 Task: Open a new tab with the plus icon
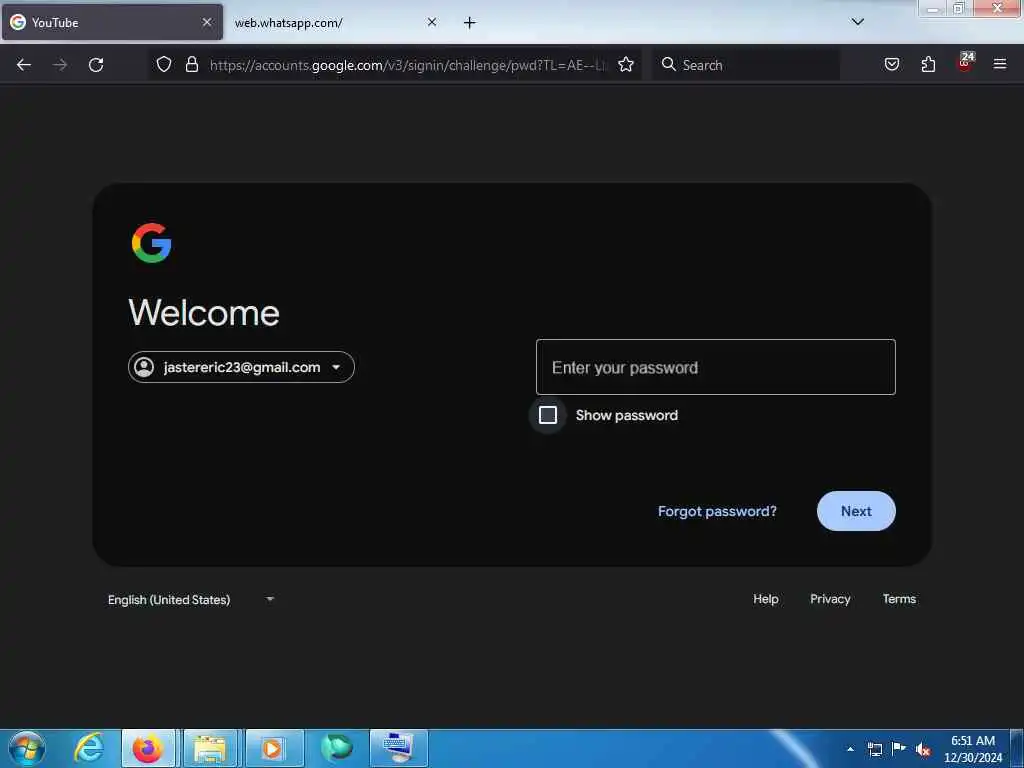tap(470, 23)
